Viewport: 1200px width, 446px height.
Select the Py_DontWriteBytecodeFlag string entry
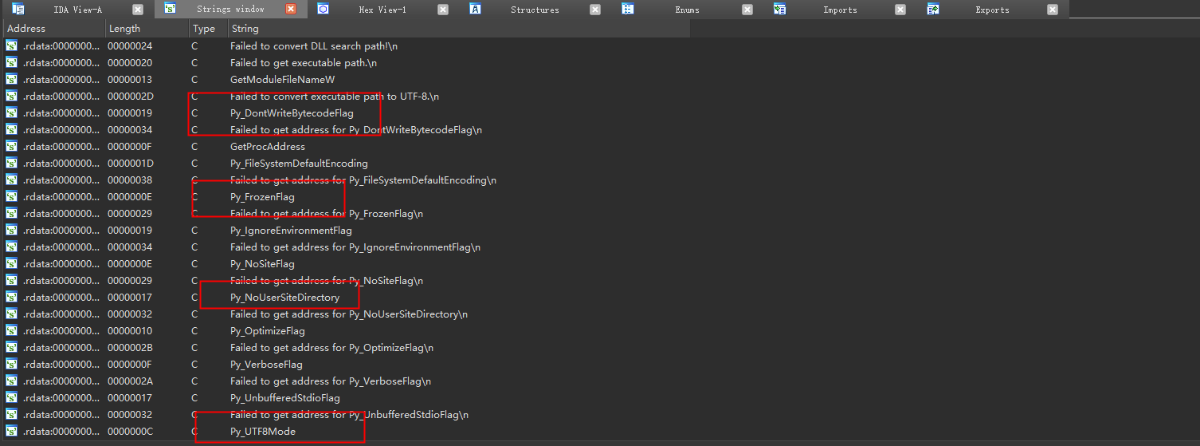(291, 114)
